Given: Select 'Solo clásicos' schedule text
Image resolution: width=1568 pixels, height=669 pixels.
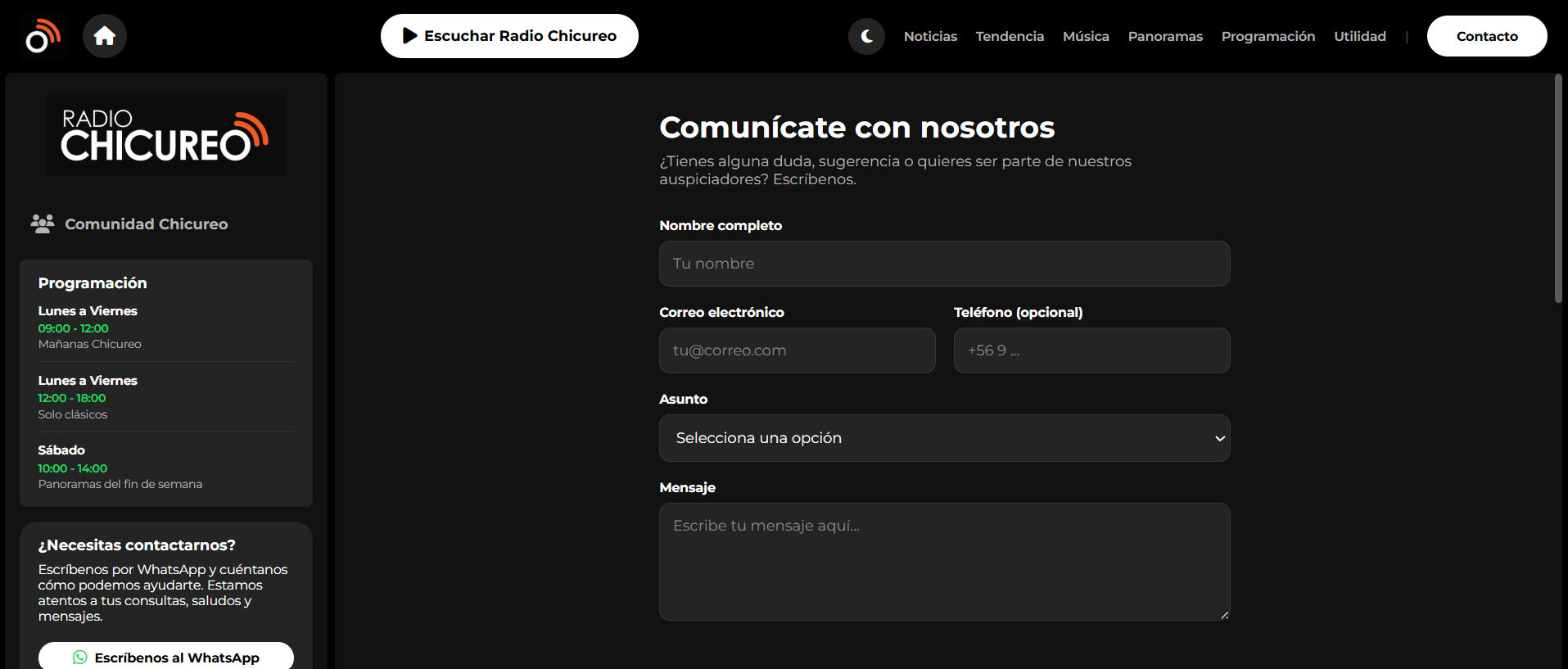Looking at the screenshot, I should point(73,414).
